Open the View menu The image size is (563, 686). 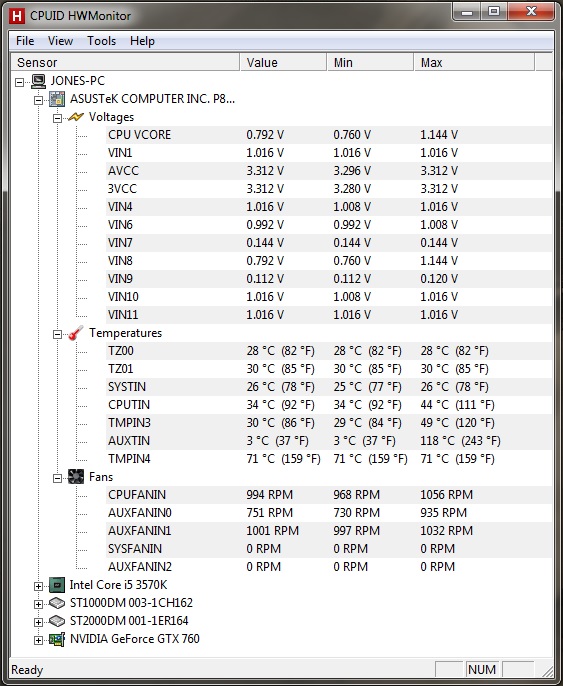(x=60, y=41)
